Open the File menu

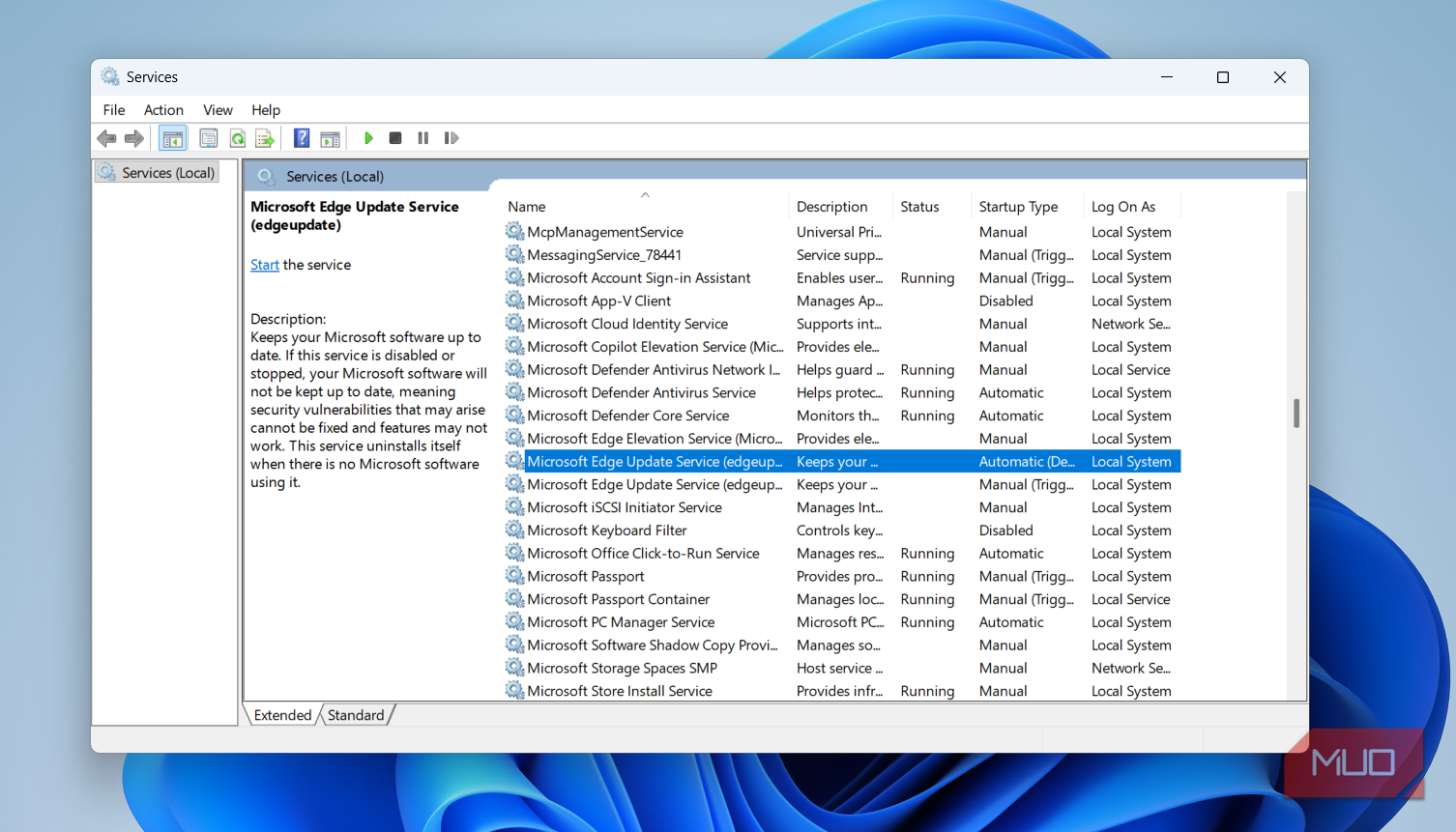(x=114, y=110)
